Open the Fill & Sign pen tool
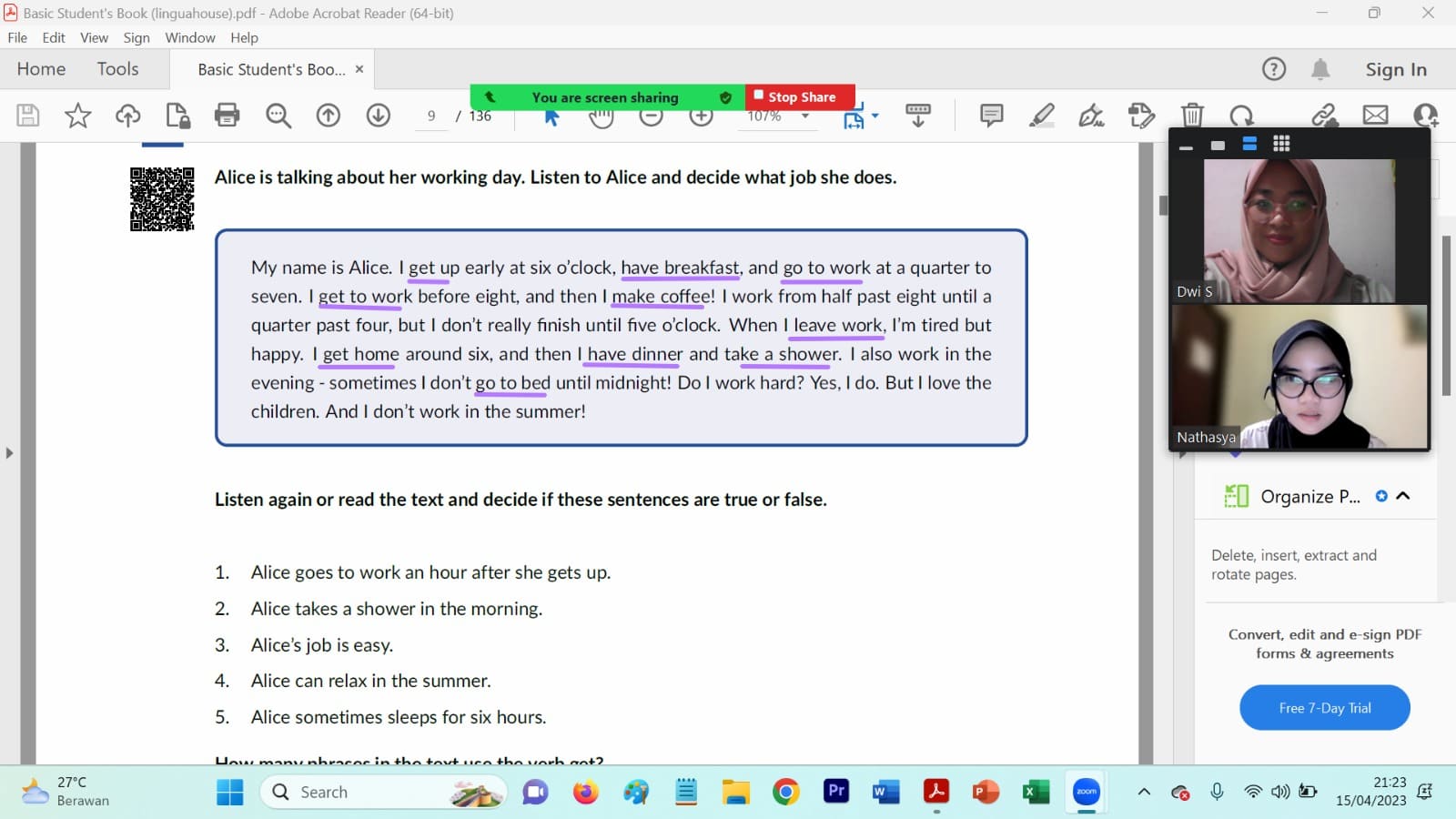Viewport: 1456px width, 819px height. [1091, 116]
